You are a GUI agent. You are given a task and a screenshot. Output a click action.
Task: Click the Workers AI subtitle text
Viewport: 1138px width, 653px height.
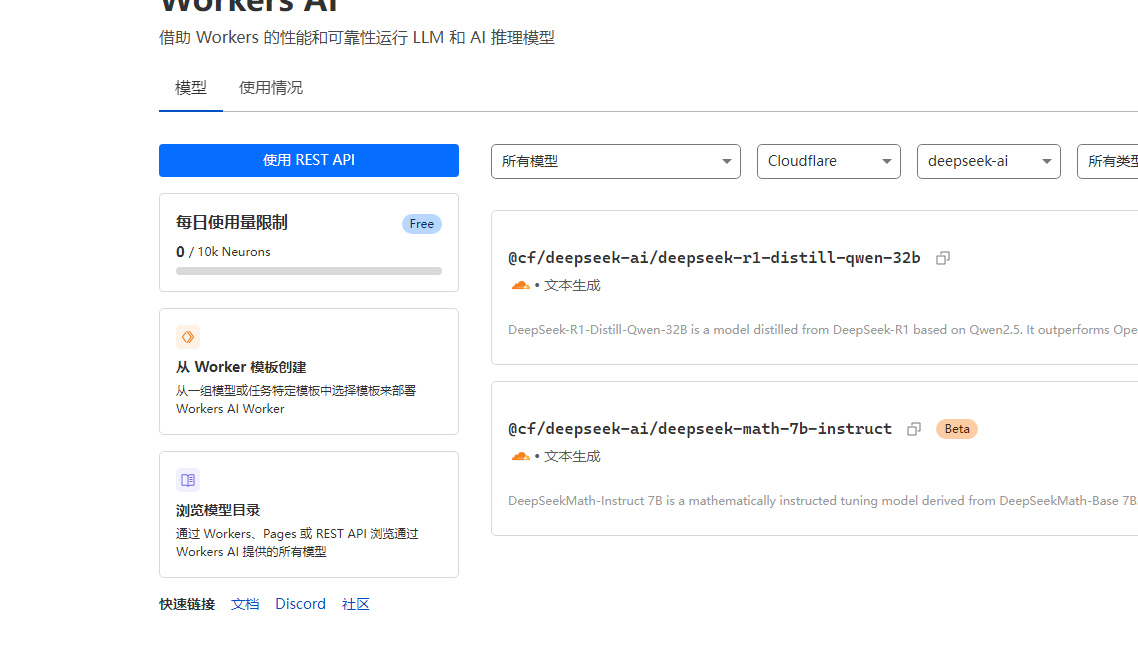click(x=357, y=38)
